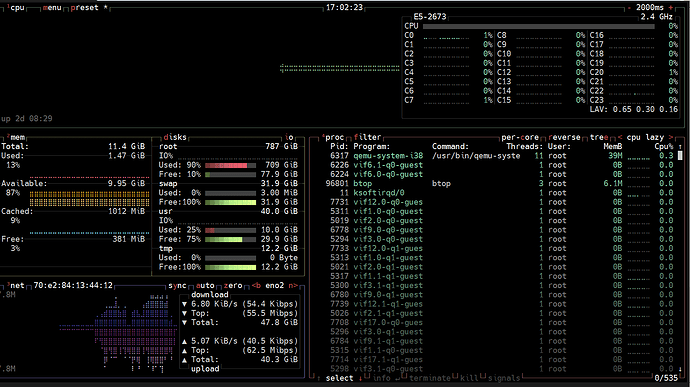
Task: Toggle the mem box header
Action: tap(16, 137)
